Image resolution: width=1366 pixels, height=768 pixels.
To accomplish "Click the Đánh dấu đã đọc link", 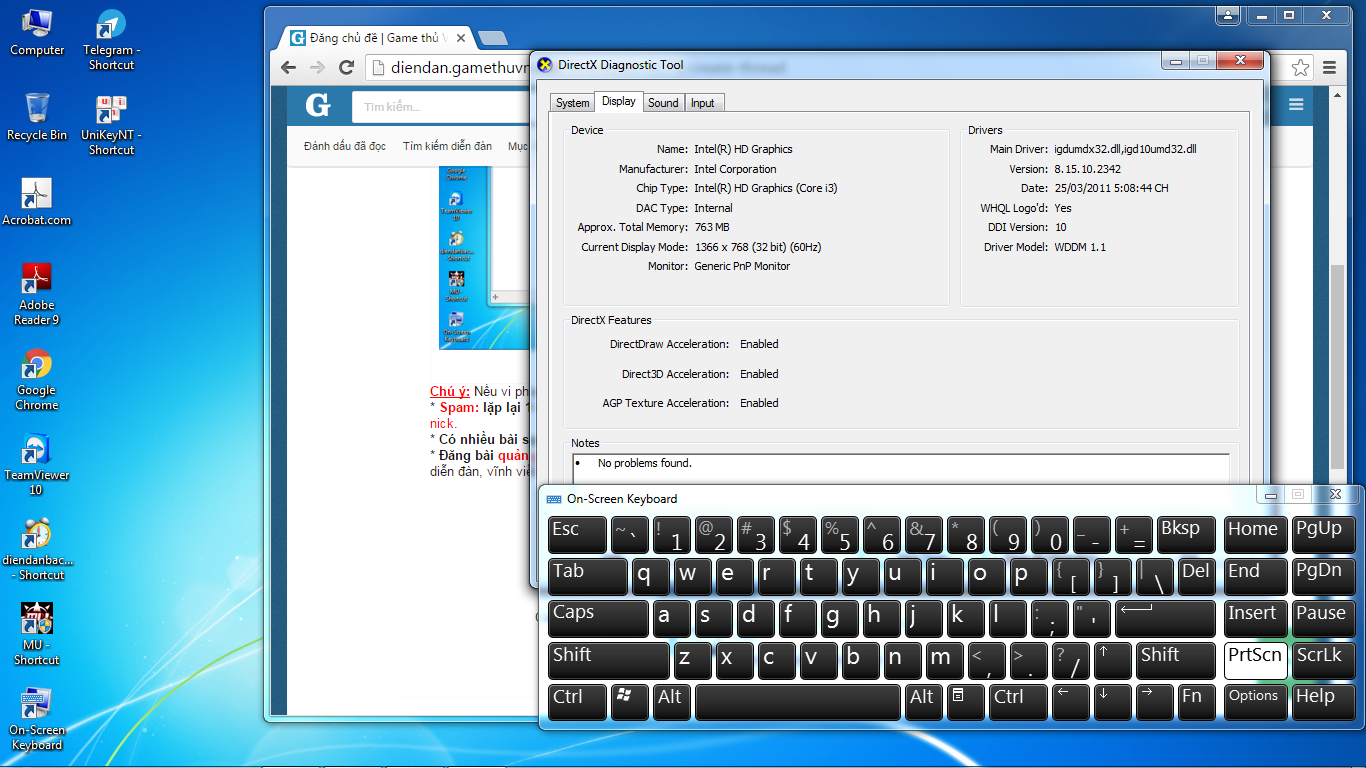I will coord(345,146).
